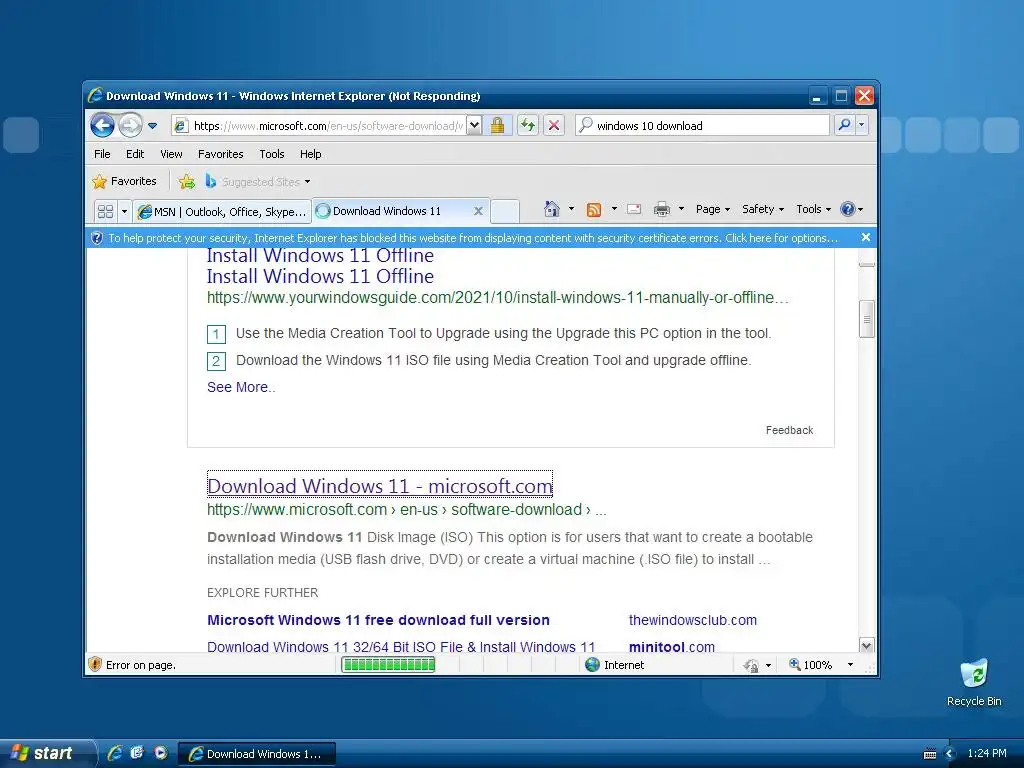
Task: Click the Internet zone globe icon
Action: point(592,665)
